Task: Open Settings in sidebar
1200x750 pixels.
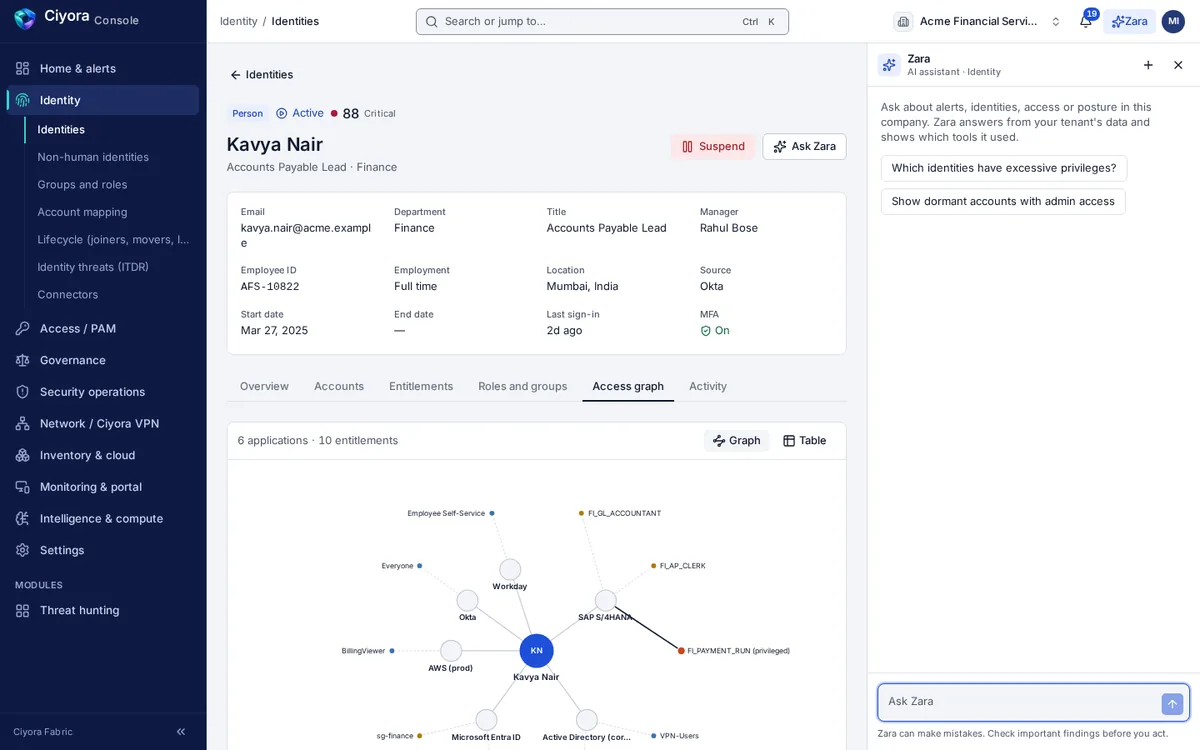Action: [103, 550]
